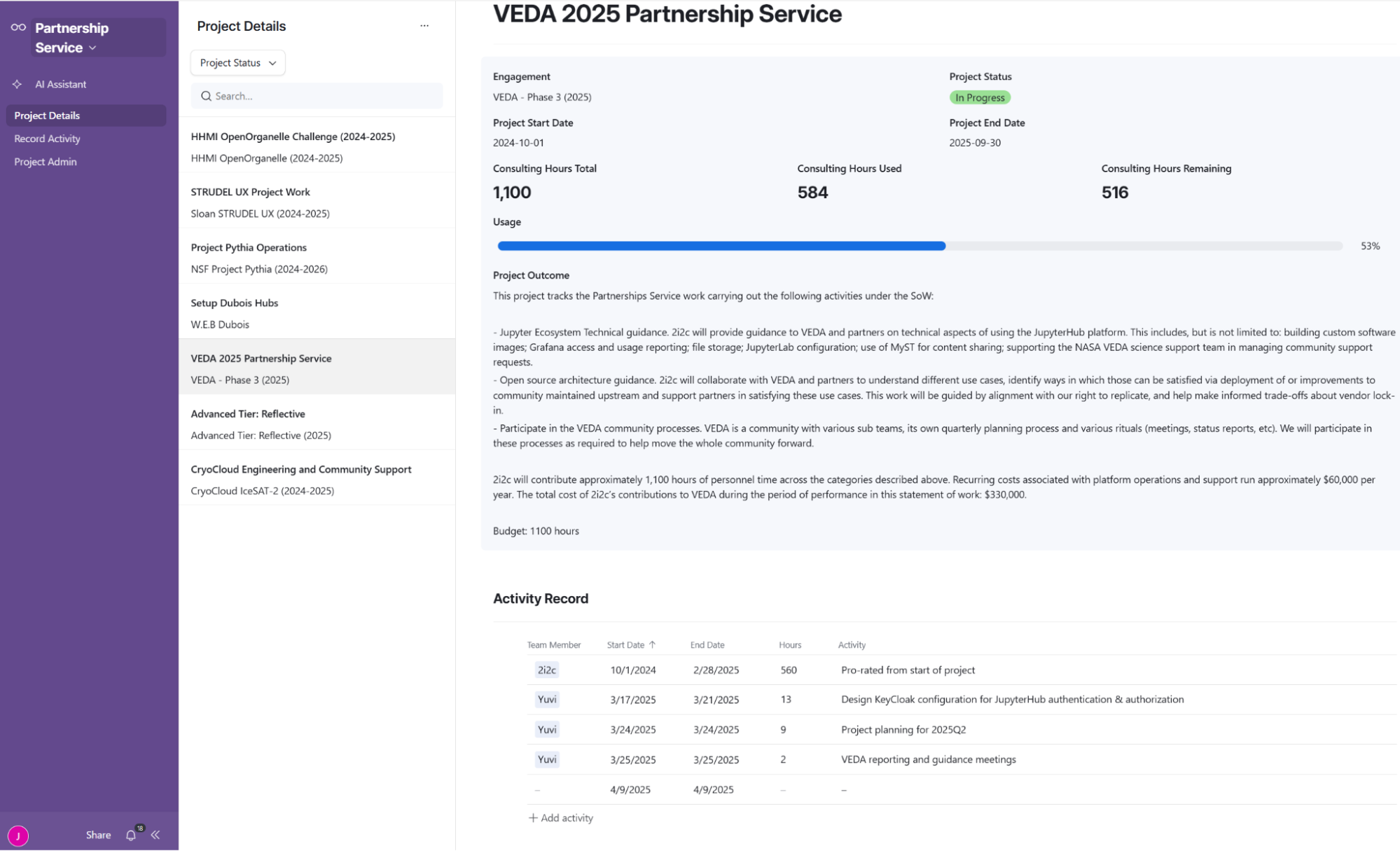The image size is (1400, 851).
Task: Click the notifications bell icon
Action: 131,835
